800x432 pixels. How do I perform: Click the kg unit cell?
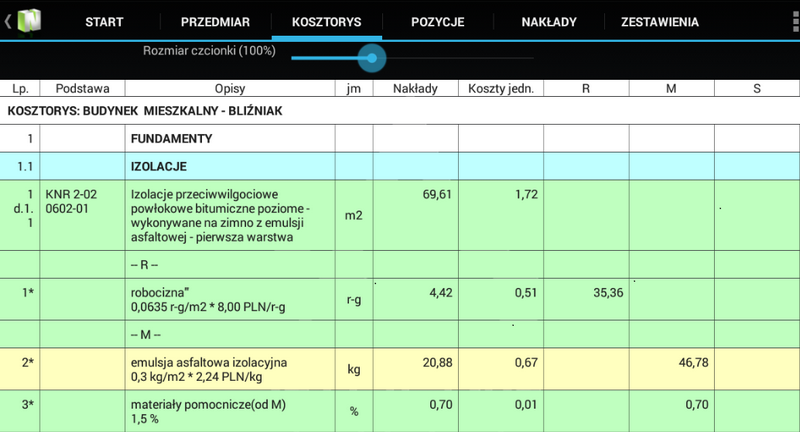[x=354, y=369]
